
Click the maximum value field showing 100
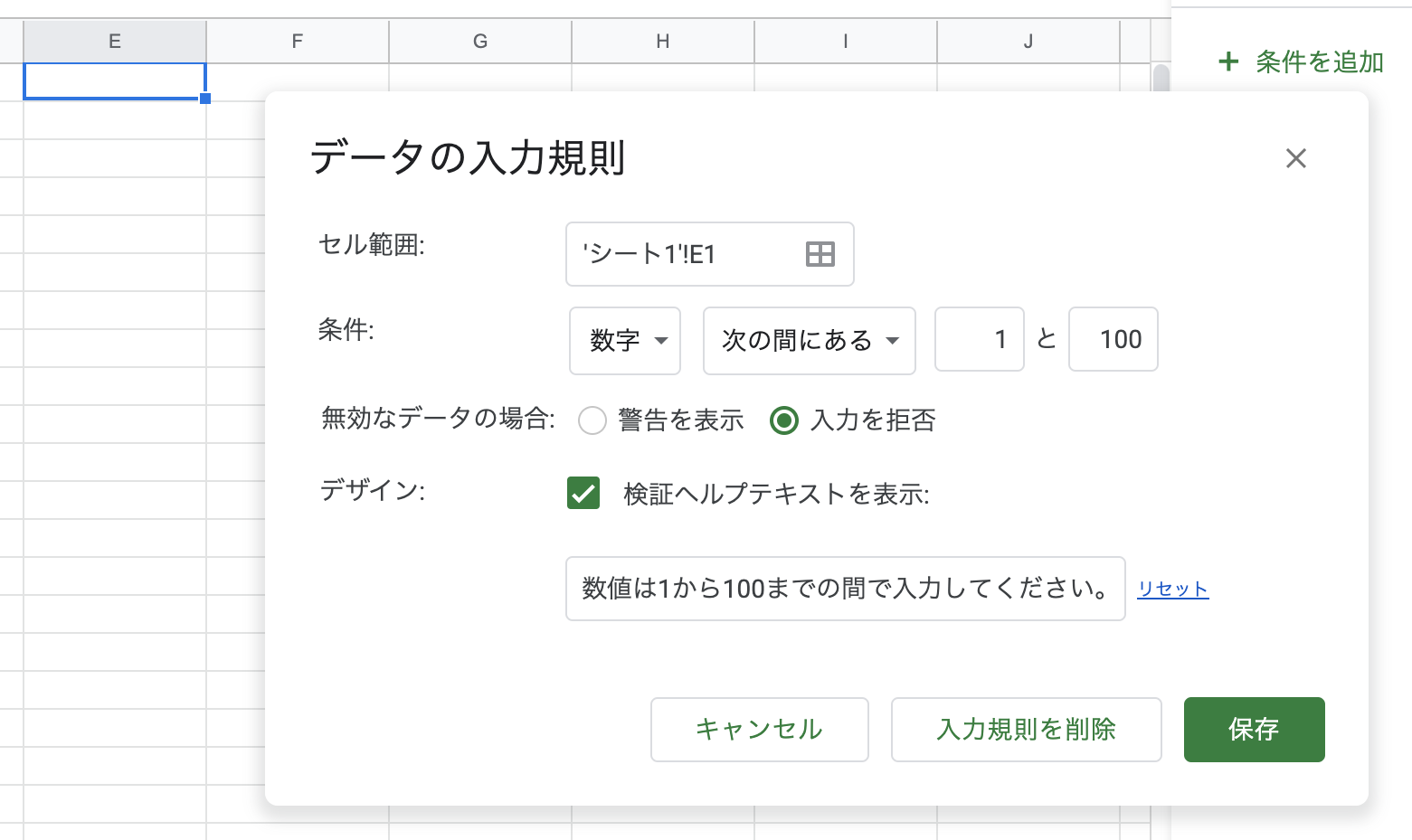tap(1113, 340)
